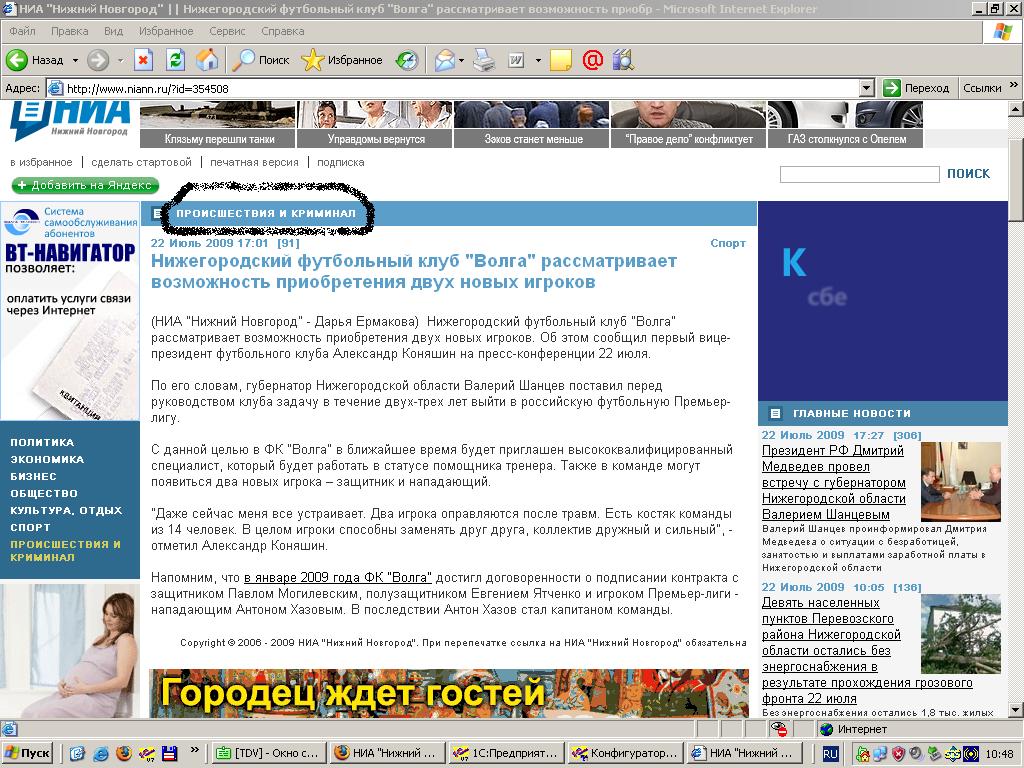Click the page scrollbar down arrow
1024x768 pixels.
[1016, 711]
